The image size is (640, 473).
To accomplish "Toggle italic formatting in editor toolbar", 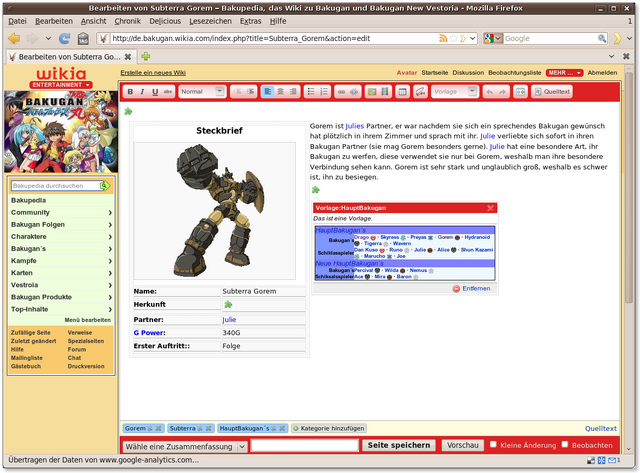I will tap(142, 92).
